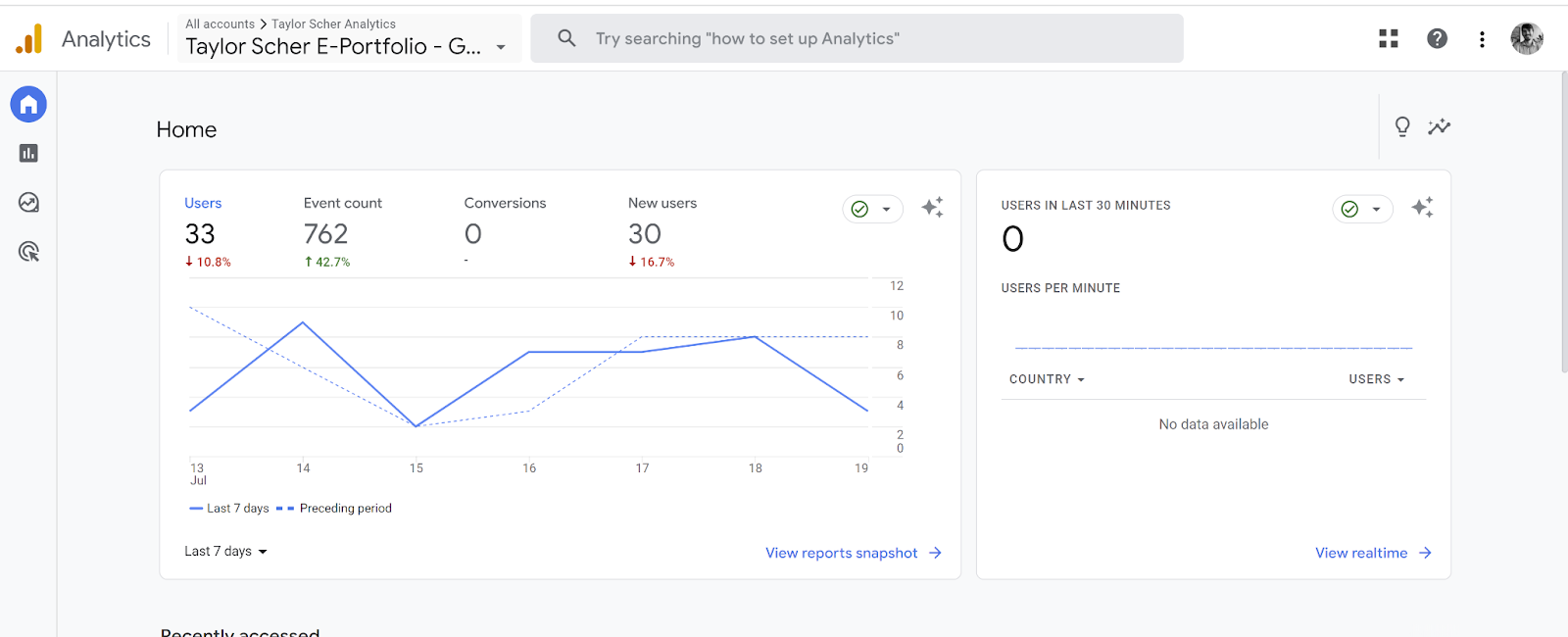This screenshot has width=1568, height=637.
Task: Click the USERS IN LAST 30 MINUTES label
Action: 1086,205
